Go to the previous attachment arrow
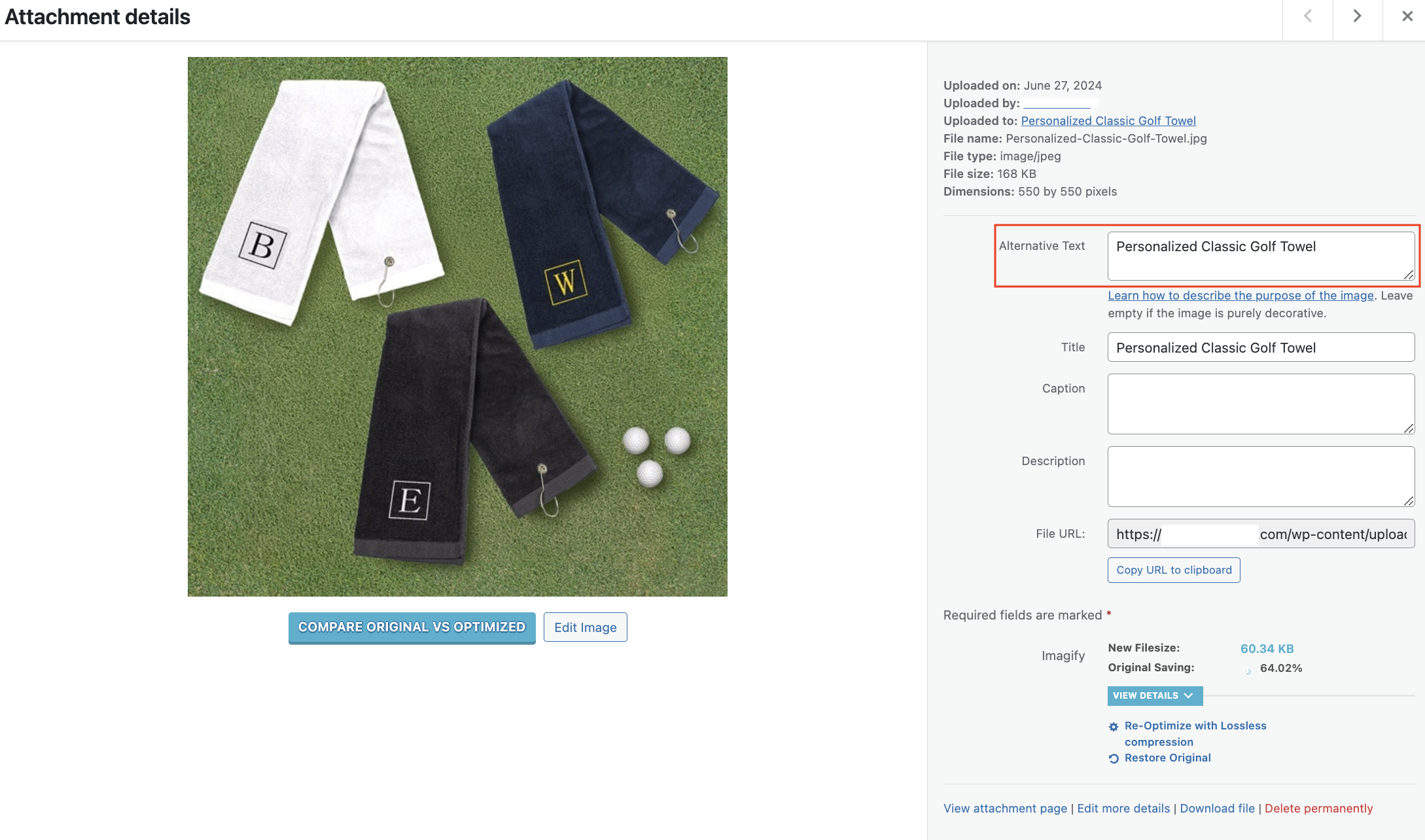The width and height of the screenshot is (1425, 840). tap(1308, 17)
